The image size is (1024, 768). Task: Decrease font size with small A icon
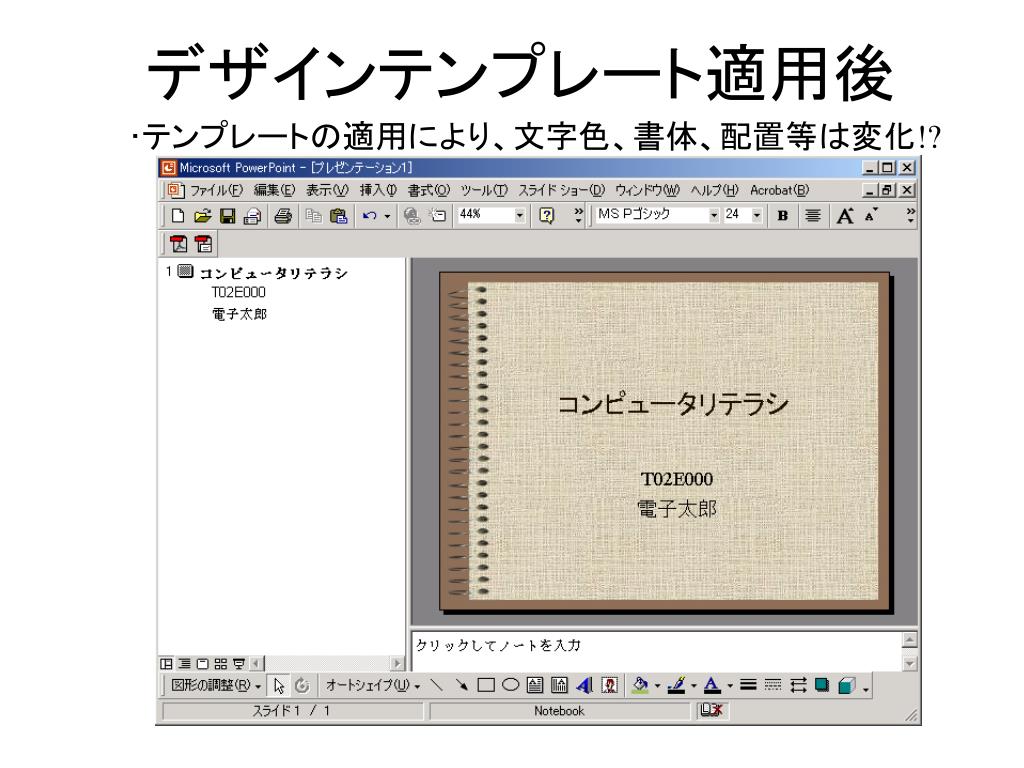pos(871,216)
